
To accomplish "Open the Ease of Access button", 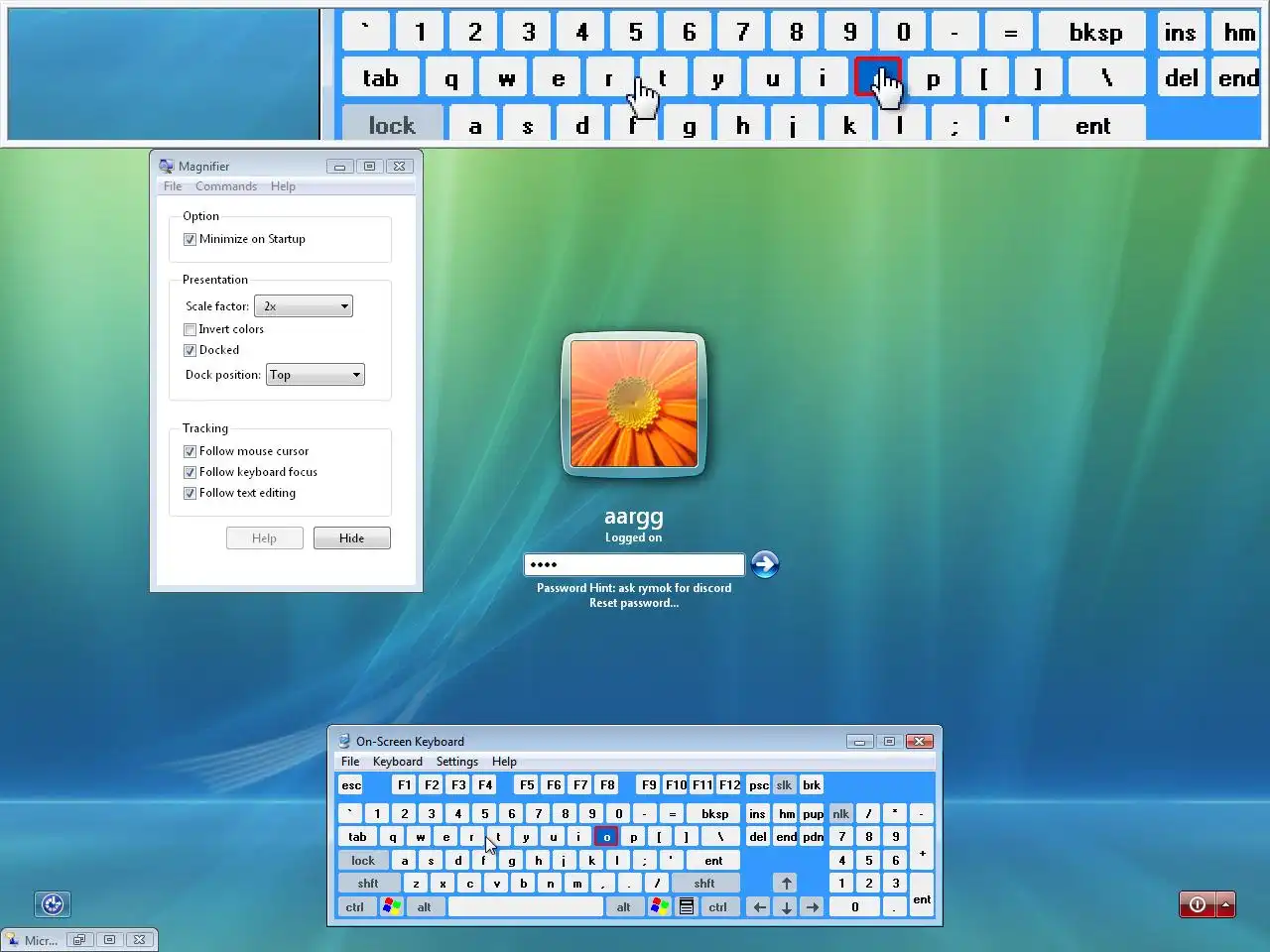I will [x=53, y=903].
